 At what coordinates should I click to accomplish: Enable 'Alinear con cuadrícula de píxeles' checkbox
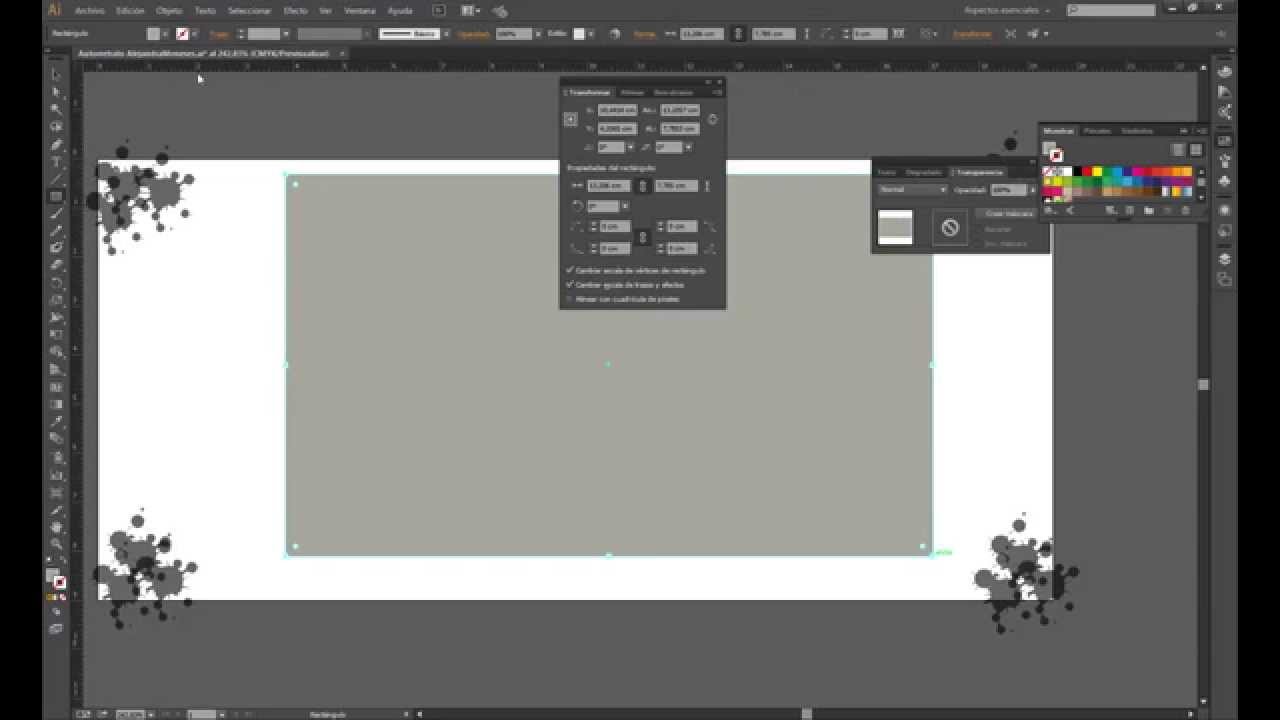click(x=570, y=298)
